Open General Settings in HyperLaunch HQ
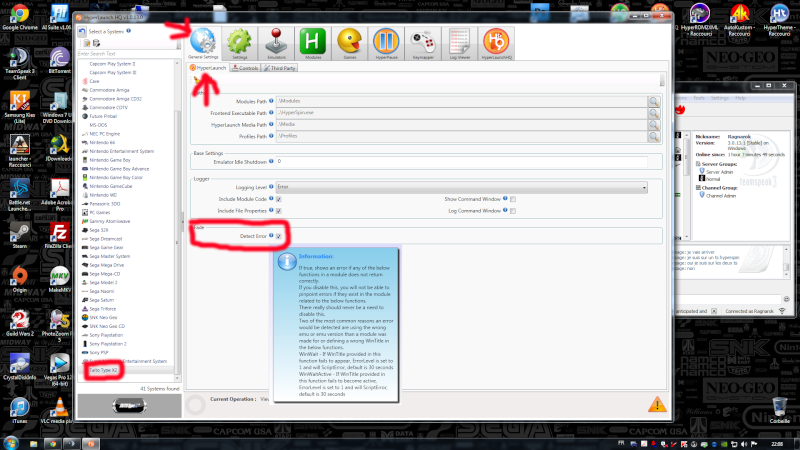 [x=203, y=43]
